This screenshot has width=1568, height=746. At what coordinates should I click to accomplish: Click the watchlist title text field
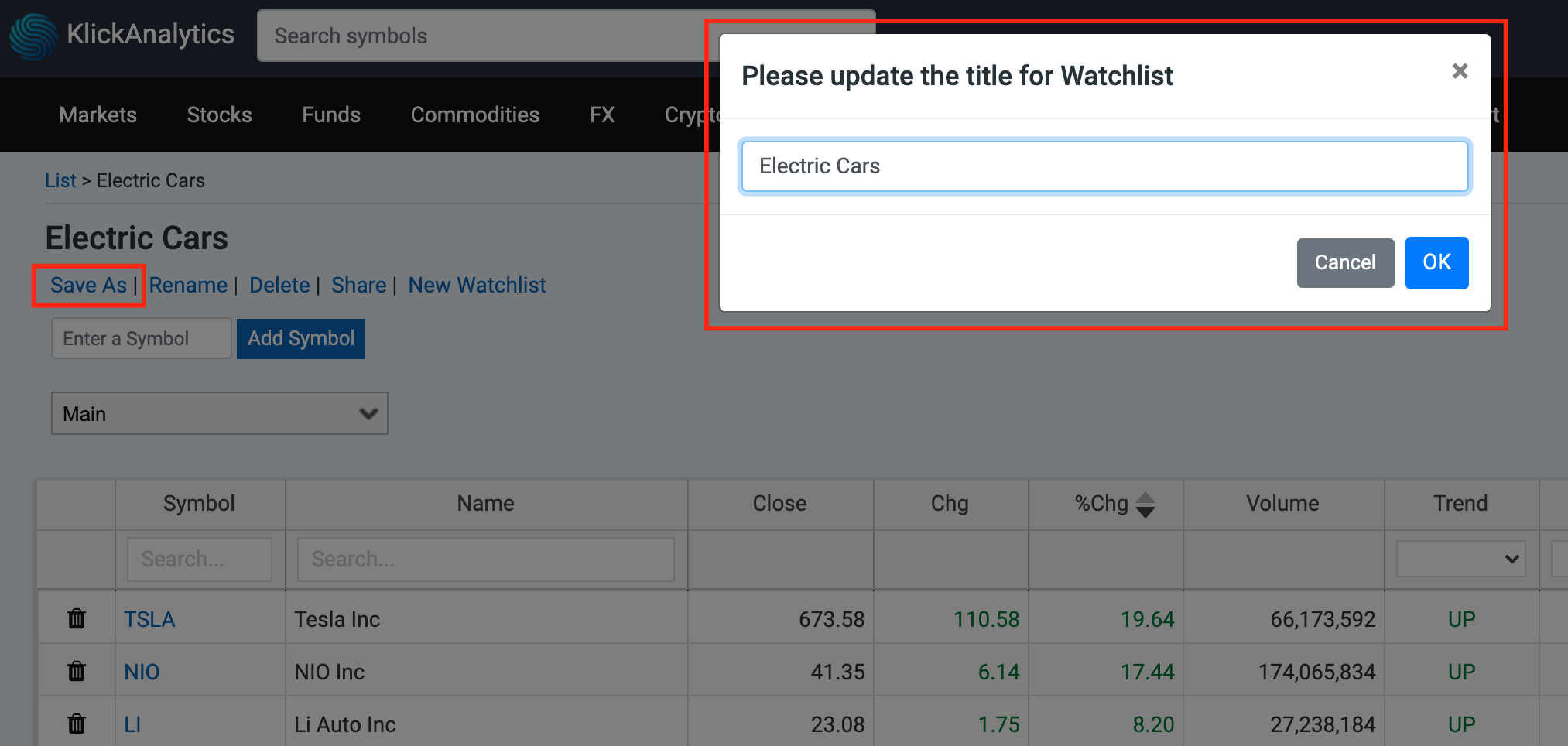tap(1104, 166)
